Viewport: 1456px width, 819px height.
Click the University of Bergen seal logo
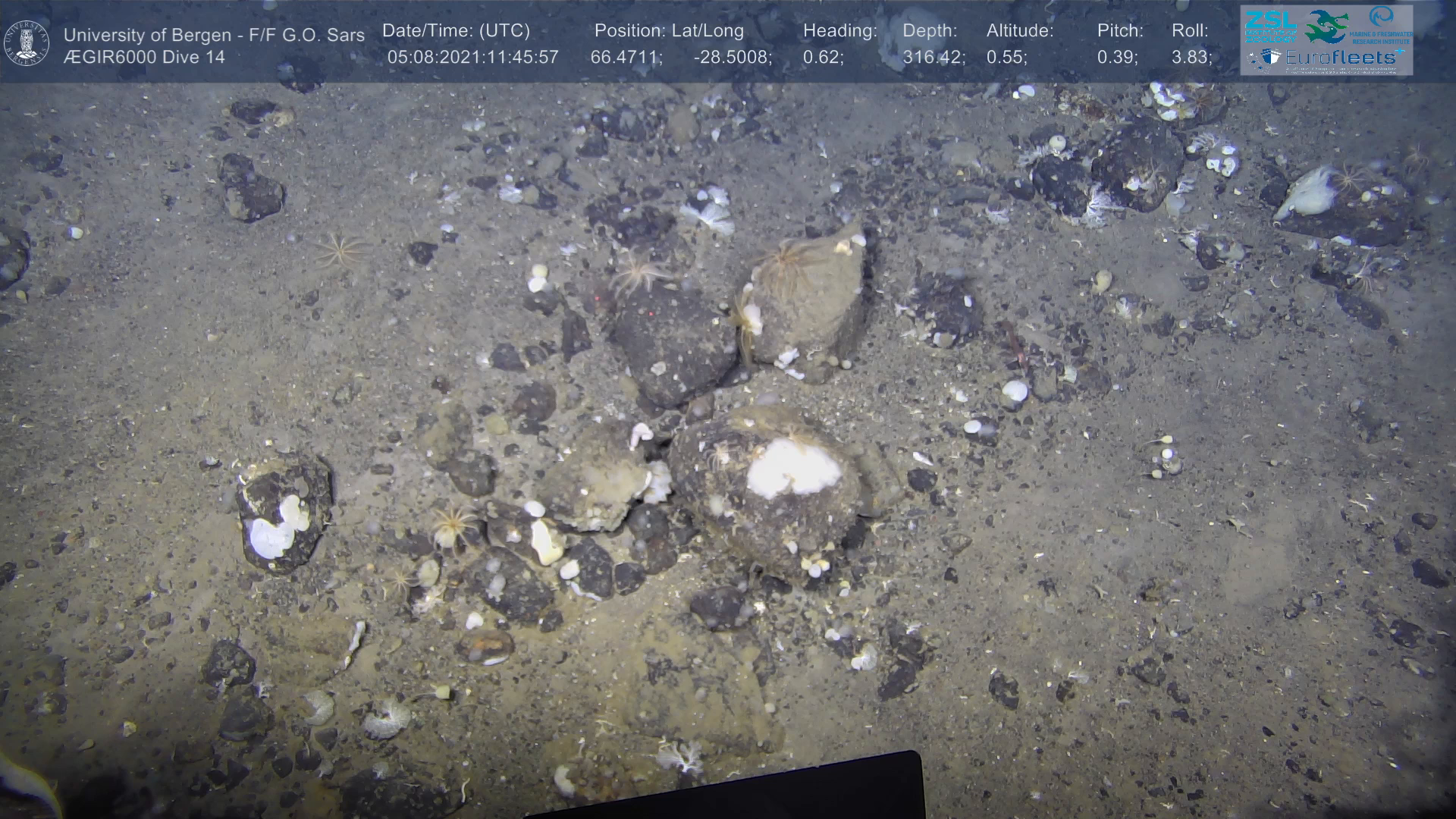point(27,42)
